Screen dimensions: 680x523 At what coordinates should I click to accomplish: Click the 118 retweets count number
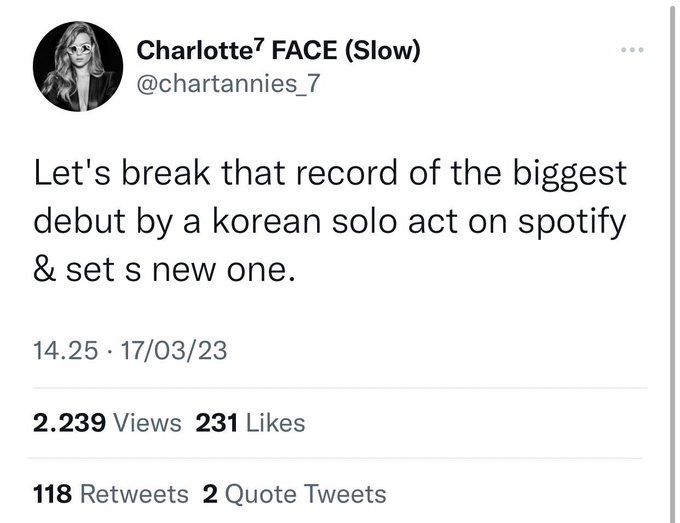coord(51,494)
